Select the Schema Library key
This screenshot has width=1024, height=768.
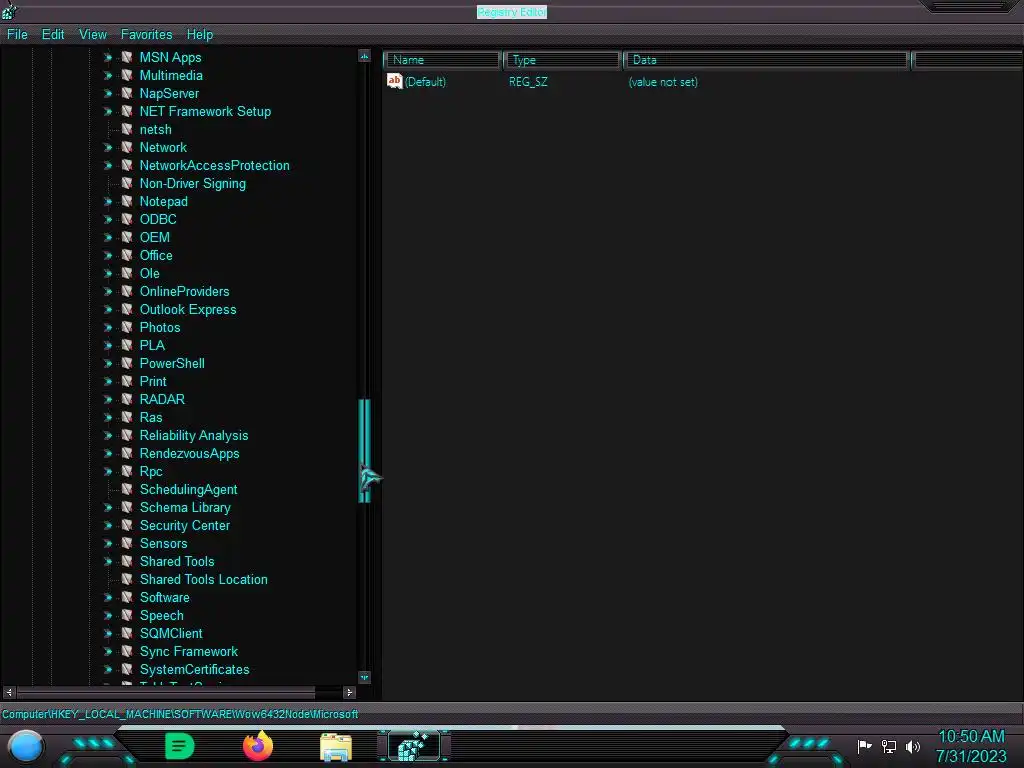(185, 507)
